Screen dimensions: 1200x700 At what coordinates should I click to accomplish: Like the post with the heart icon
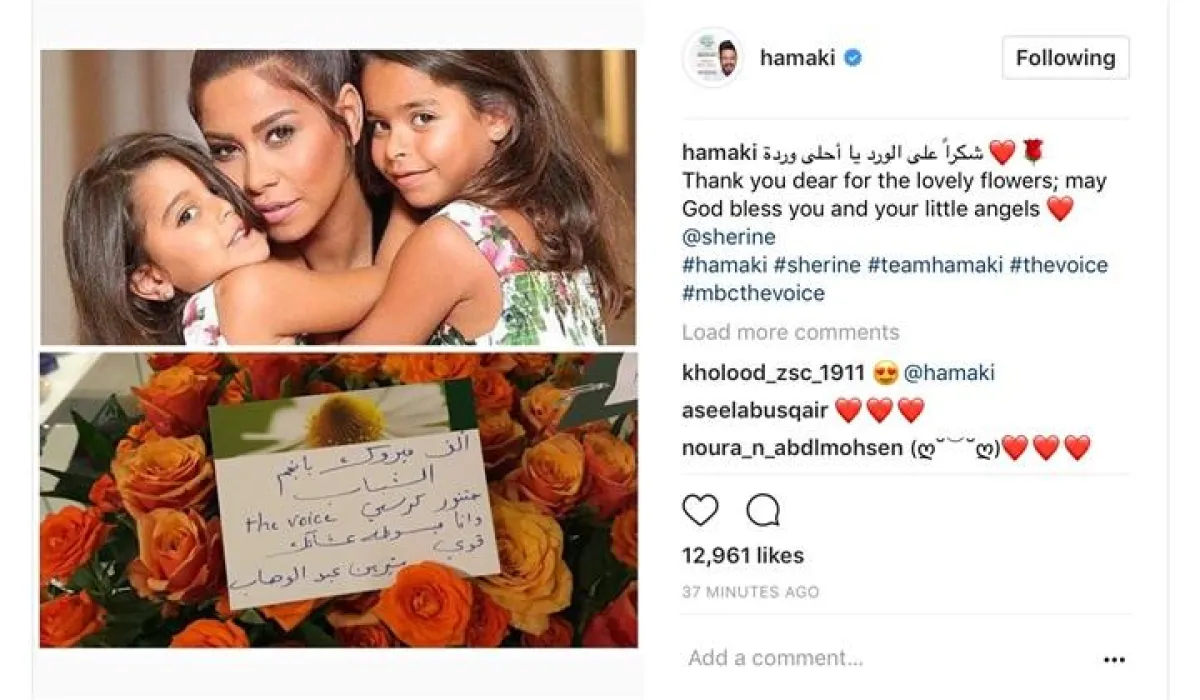(700, 511)
